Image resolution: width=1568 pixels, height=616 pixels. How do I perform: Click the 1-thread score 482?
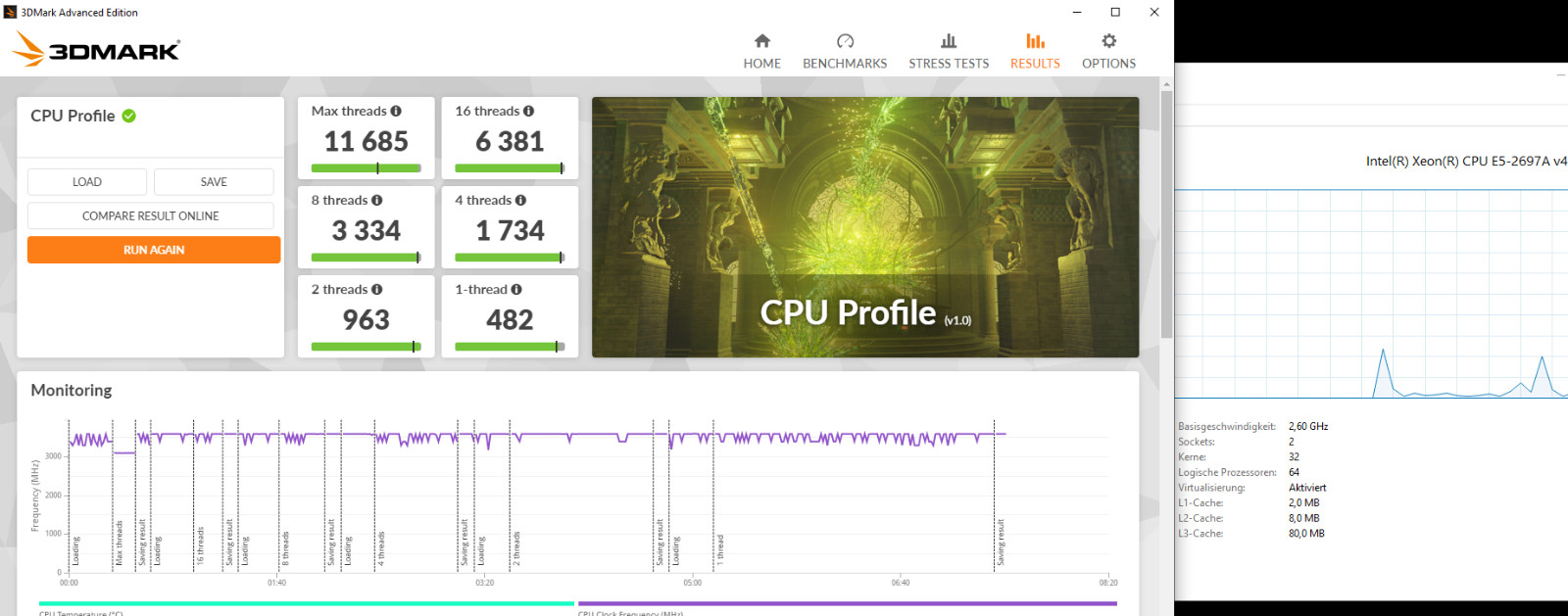510,320
